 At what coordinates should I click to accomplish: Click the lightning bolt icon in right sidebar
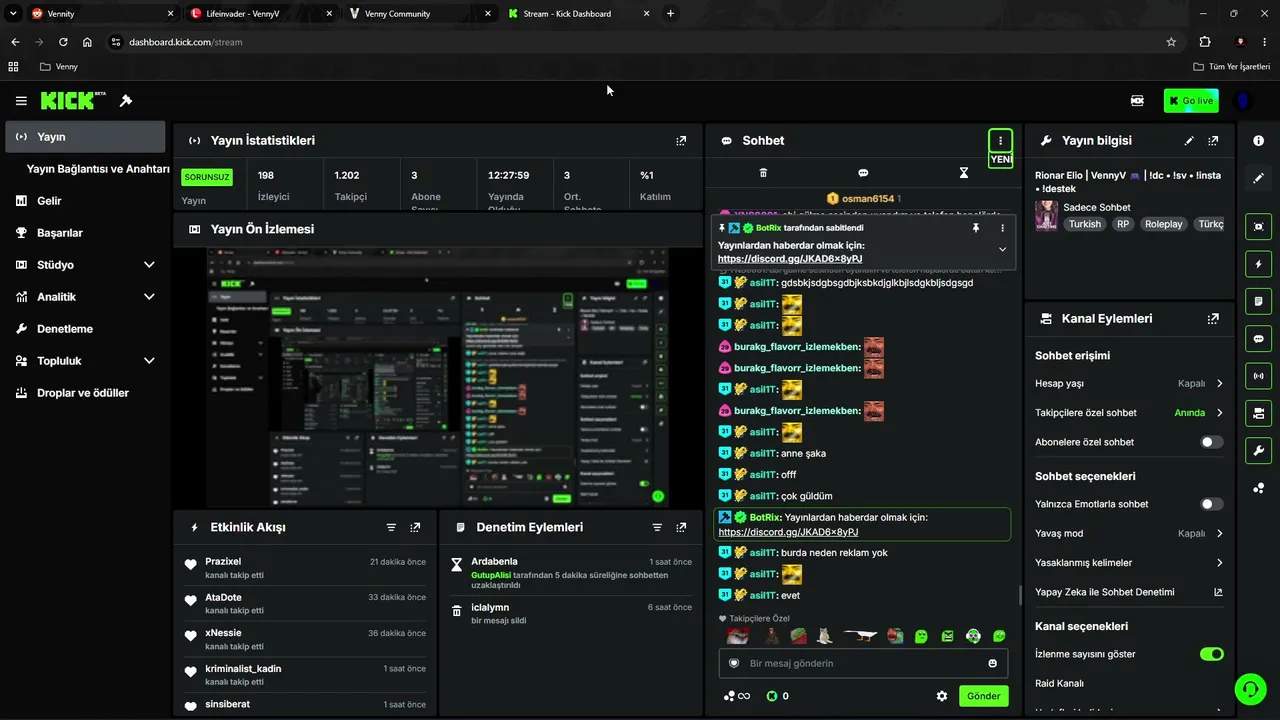1259,264
